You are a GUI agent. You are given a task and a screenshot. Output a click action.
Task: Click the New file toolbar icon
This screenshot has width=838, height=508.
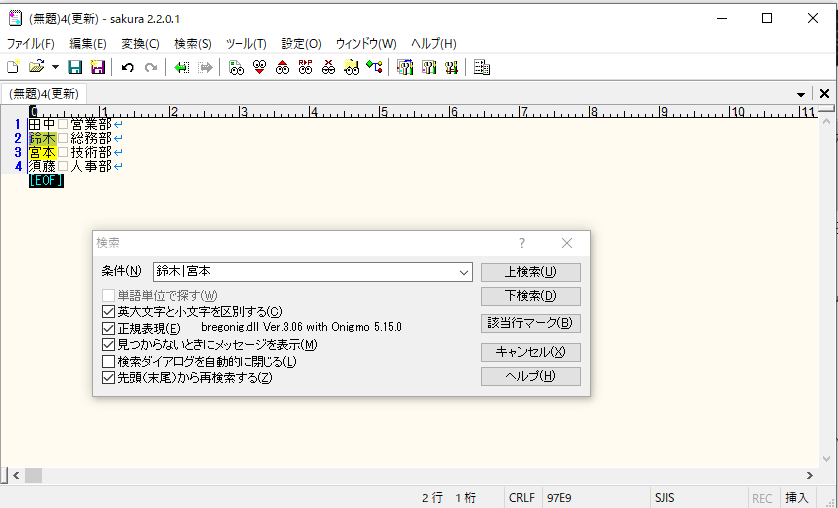point(13,67)
